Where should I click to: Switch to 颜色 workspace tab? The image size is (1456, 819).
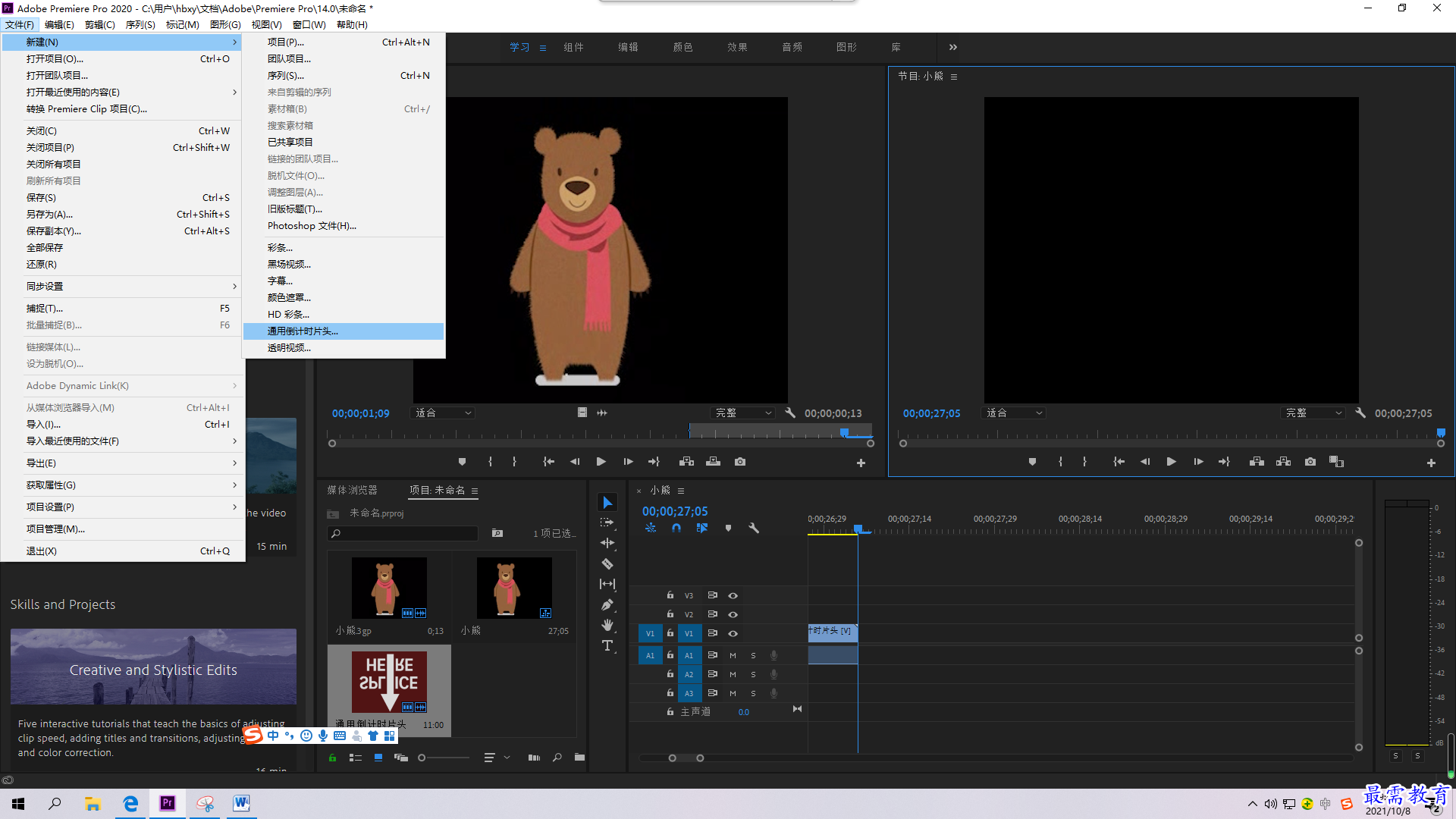click(682, 47)
